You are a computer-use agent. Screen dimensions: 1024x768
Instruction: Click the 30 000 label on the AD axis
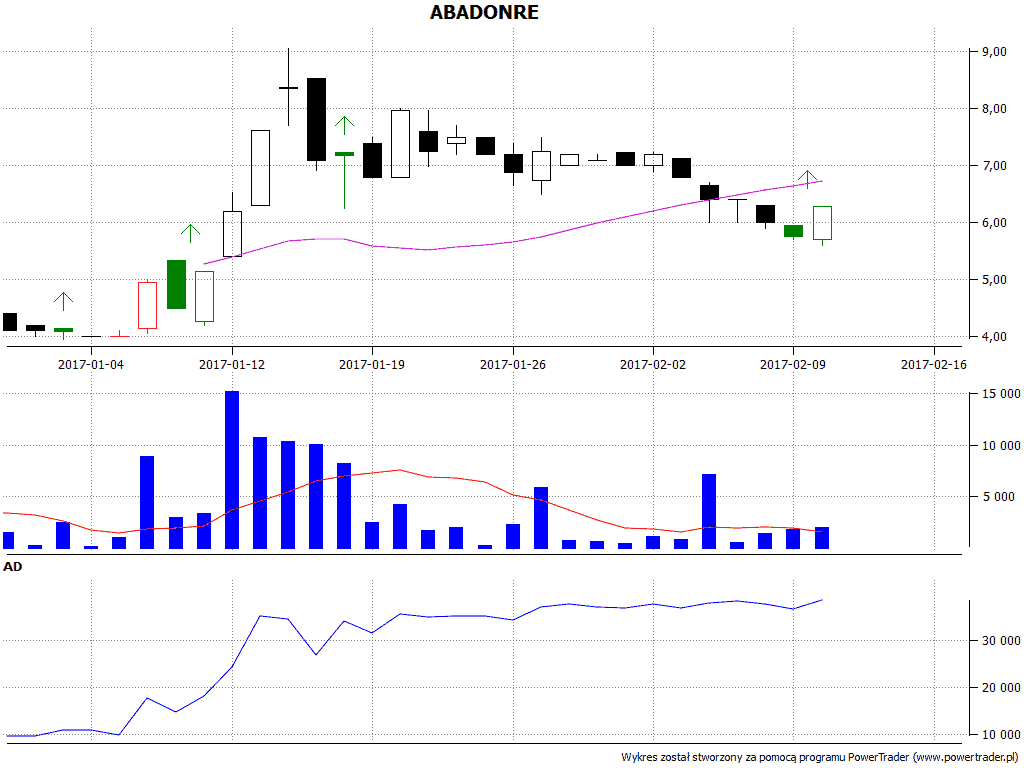tap(1001, 640)
